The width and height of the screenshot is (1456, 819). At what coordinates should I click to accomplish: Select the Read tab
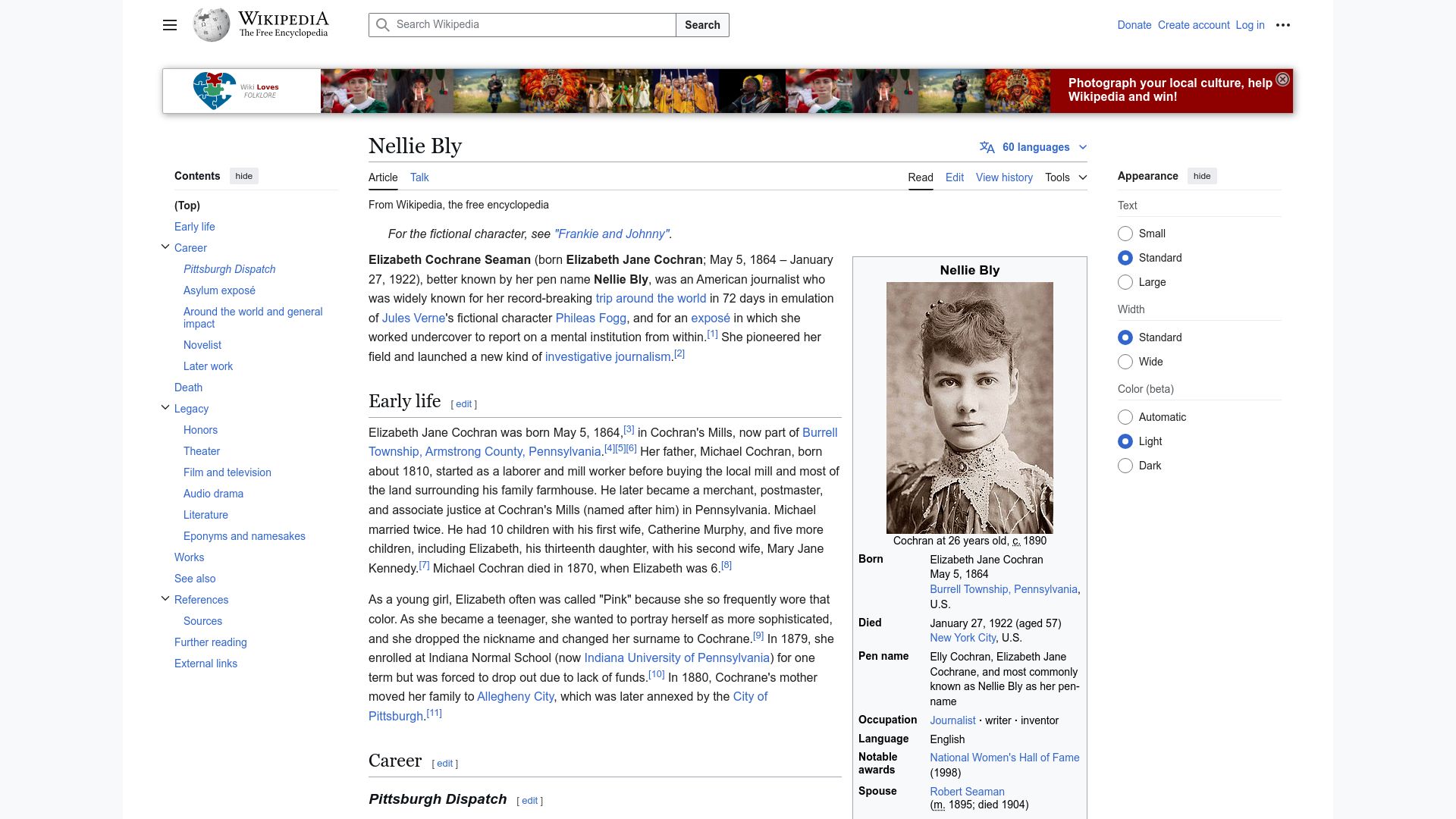click(x=921, y=177)
